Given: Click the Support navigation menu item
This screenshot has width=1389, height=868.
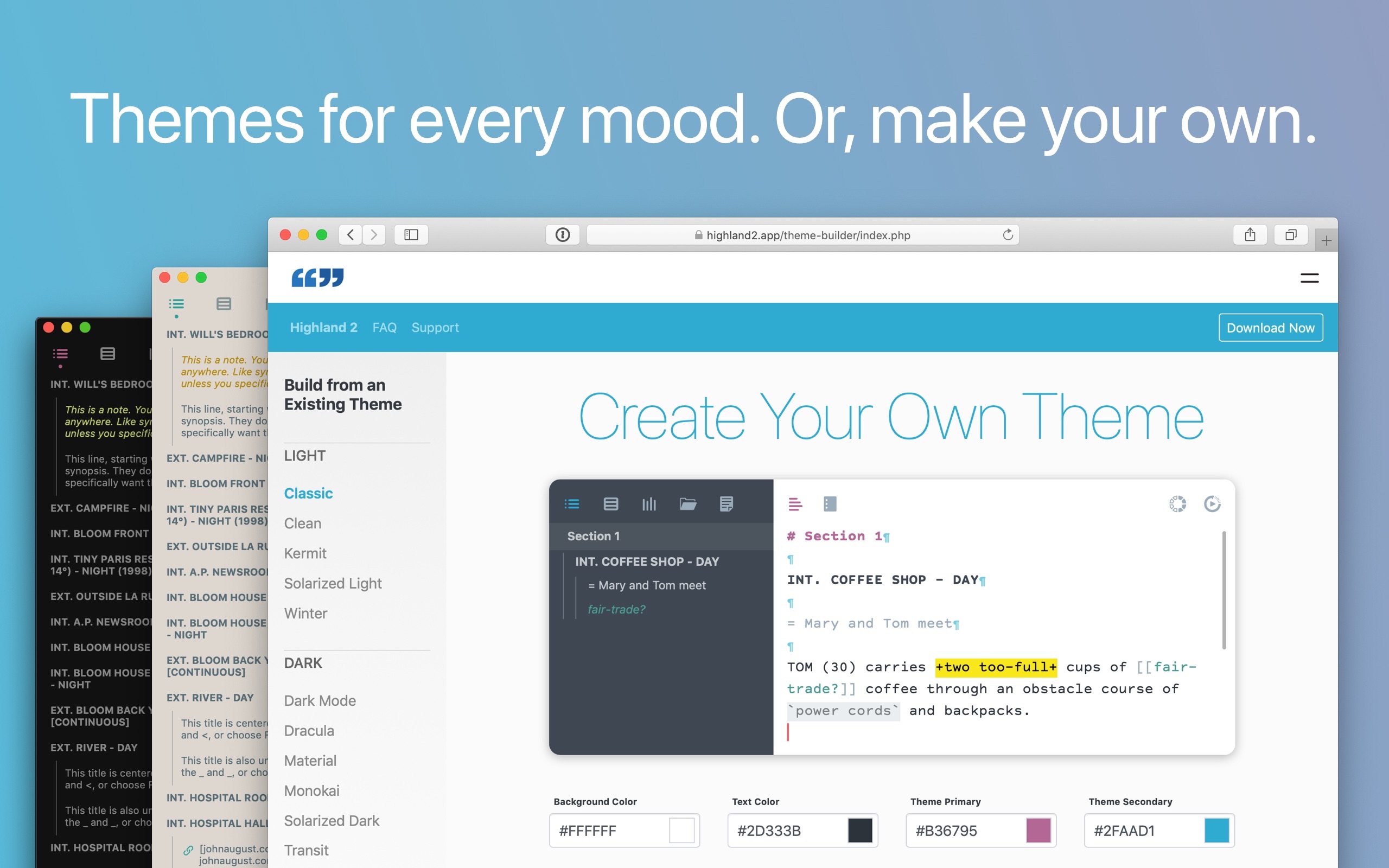Looking at the screenshot, I should click(437, 327).
